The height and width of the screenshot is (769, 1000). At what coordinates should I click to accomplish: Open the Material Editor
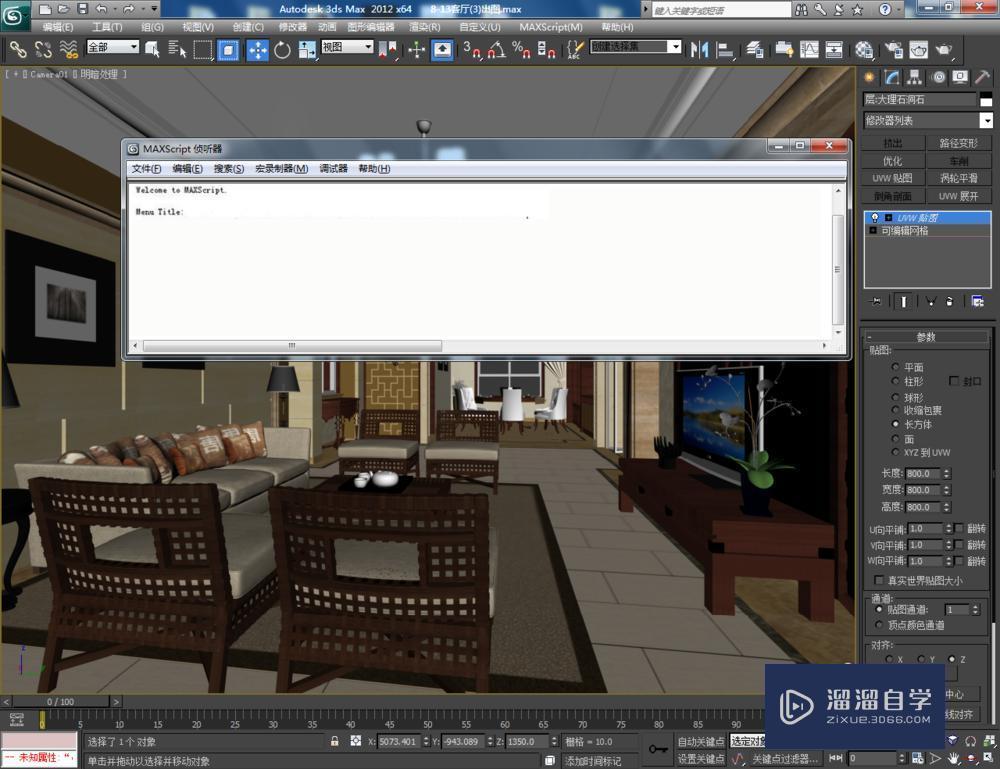[864, 49]
